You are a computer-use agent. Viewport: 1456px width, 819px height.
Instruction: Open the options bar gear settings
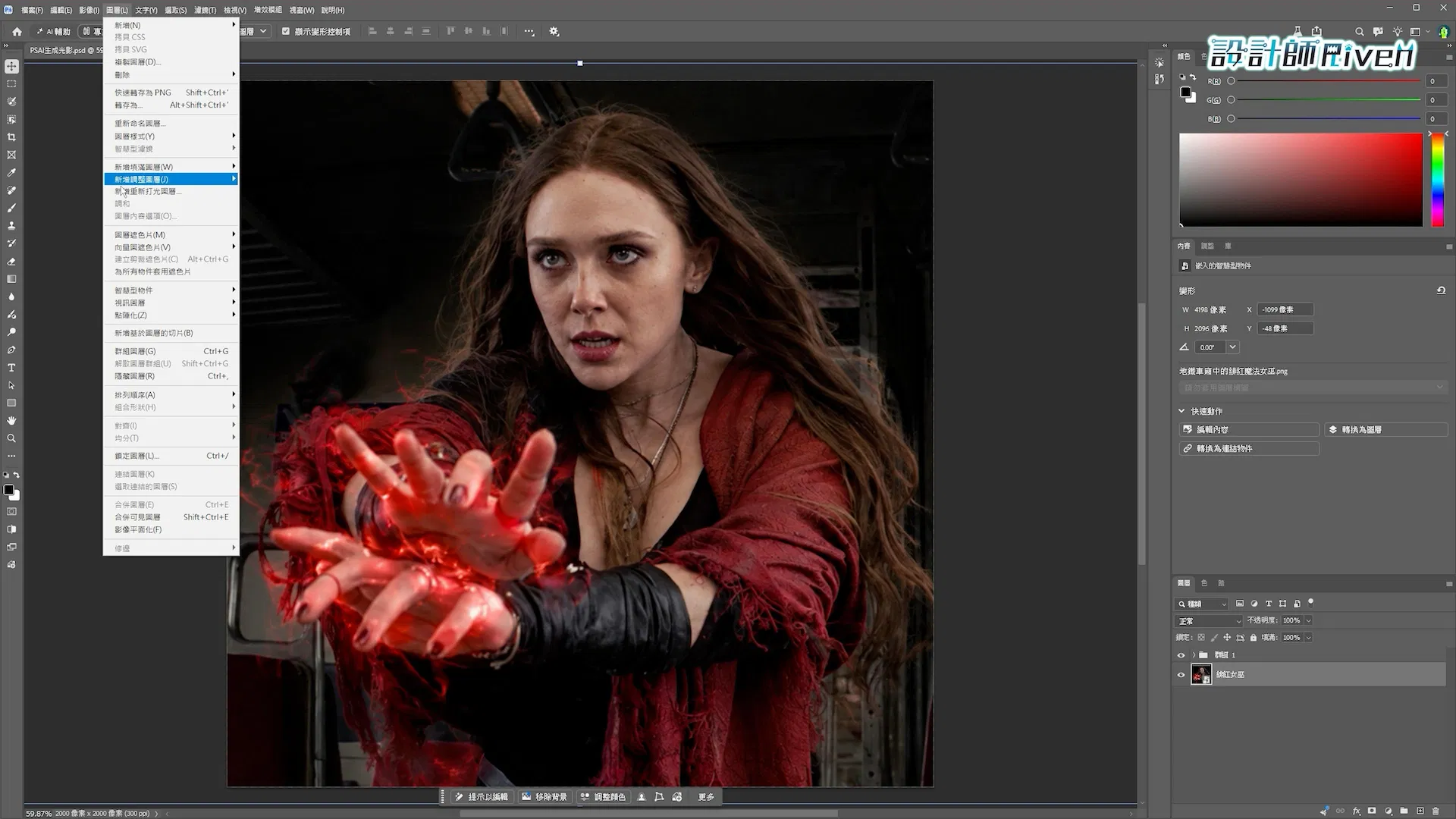tap(554, 32)
